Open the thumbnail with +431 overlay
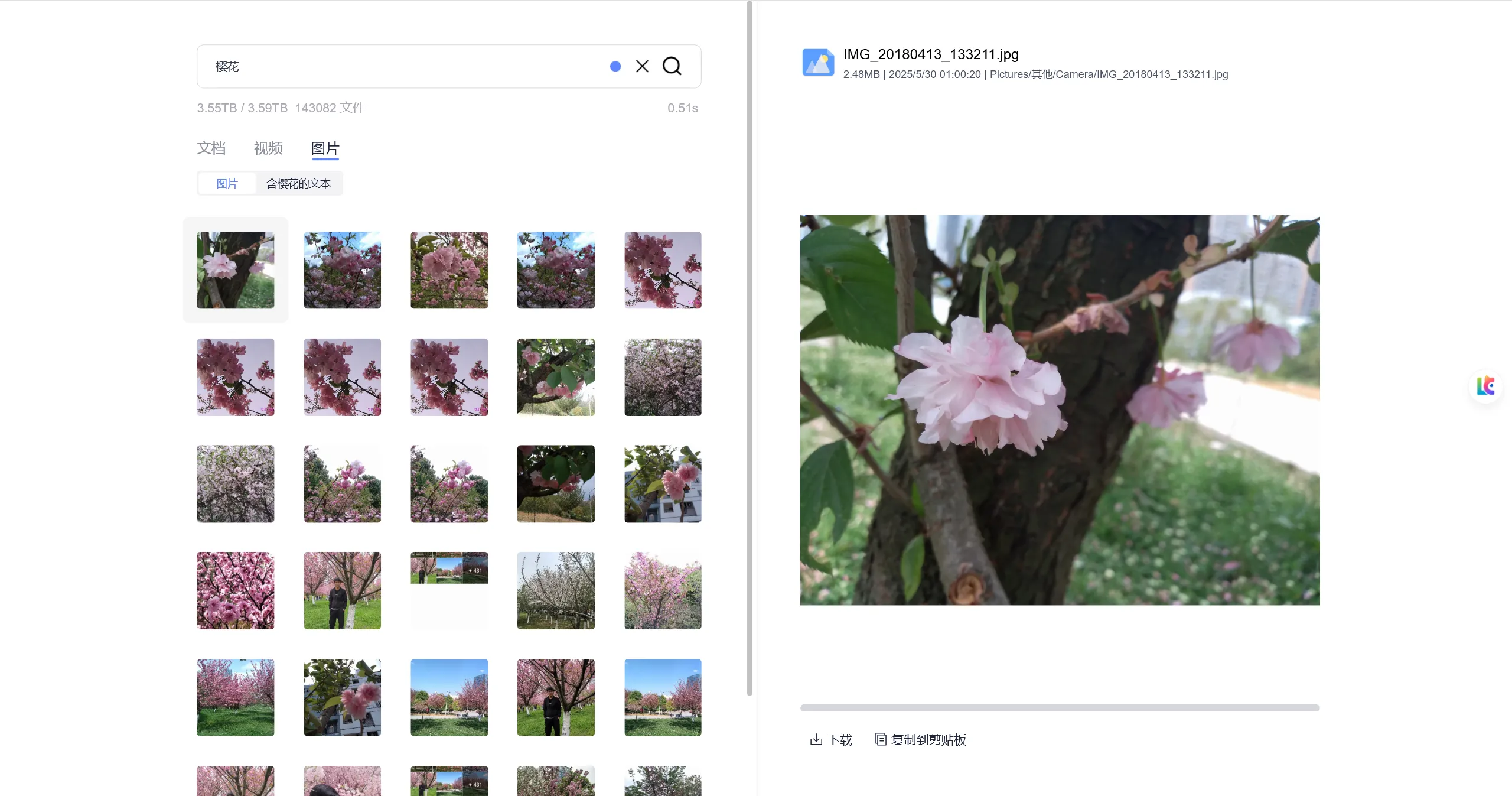 coord(449,568)
